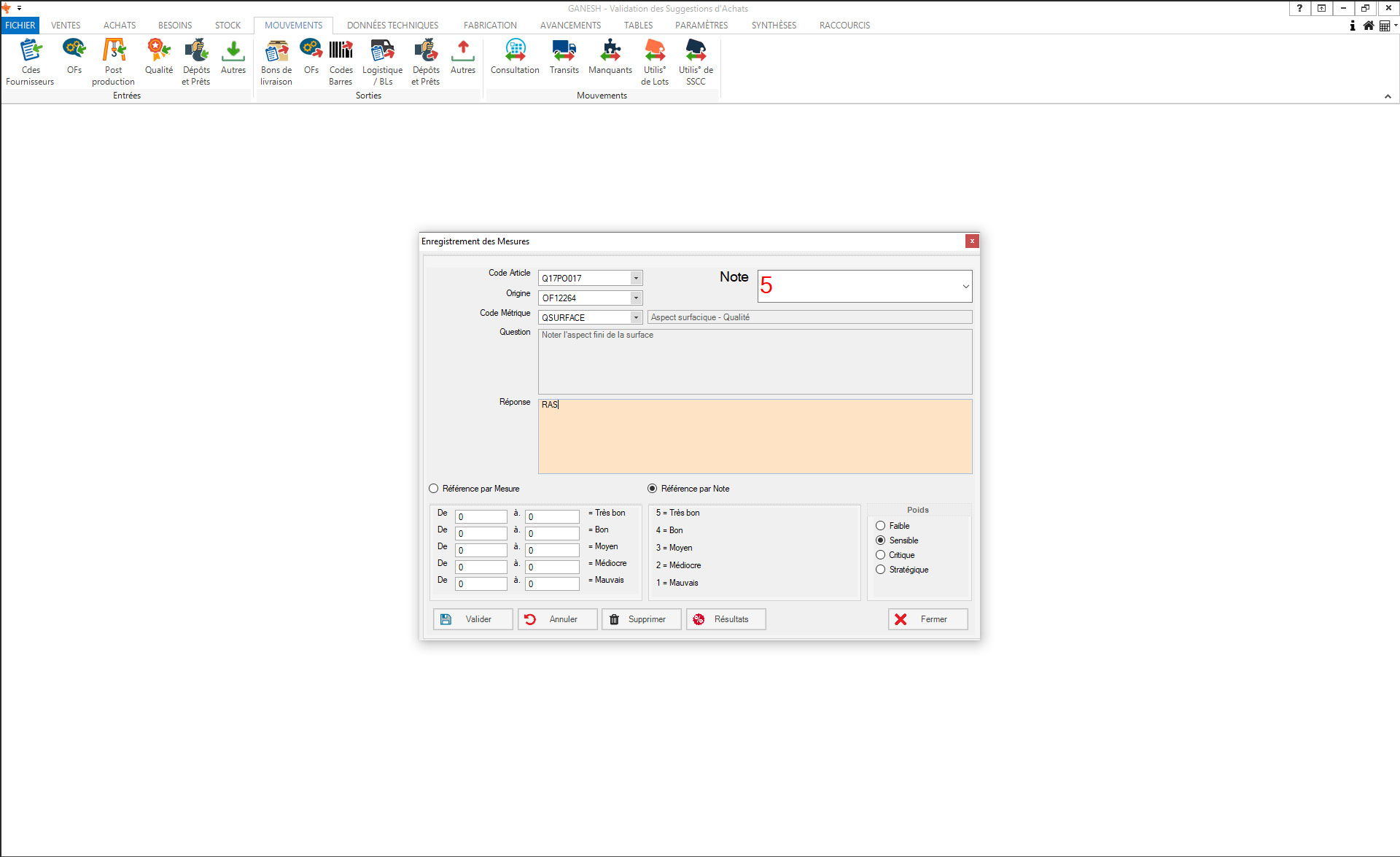Select the Critique weight option
The height and width of the screenshot is (857, 1400).
tap(881, 555)
